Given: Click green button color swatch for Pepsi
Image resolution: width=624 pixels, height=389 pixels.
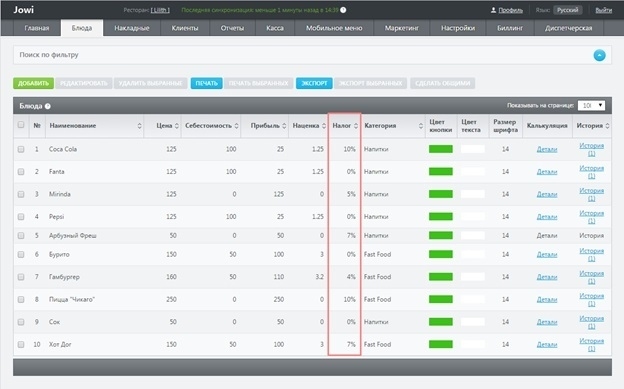Looking at the screenshot, I should click(x=441, y=217).
